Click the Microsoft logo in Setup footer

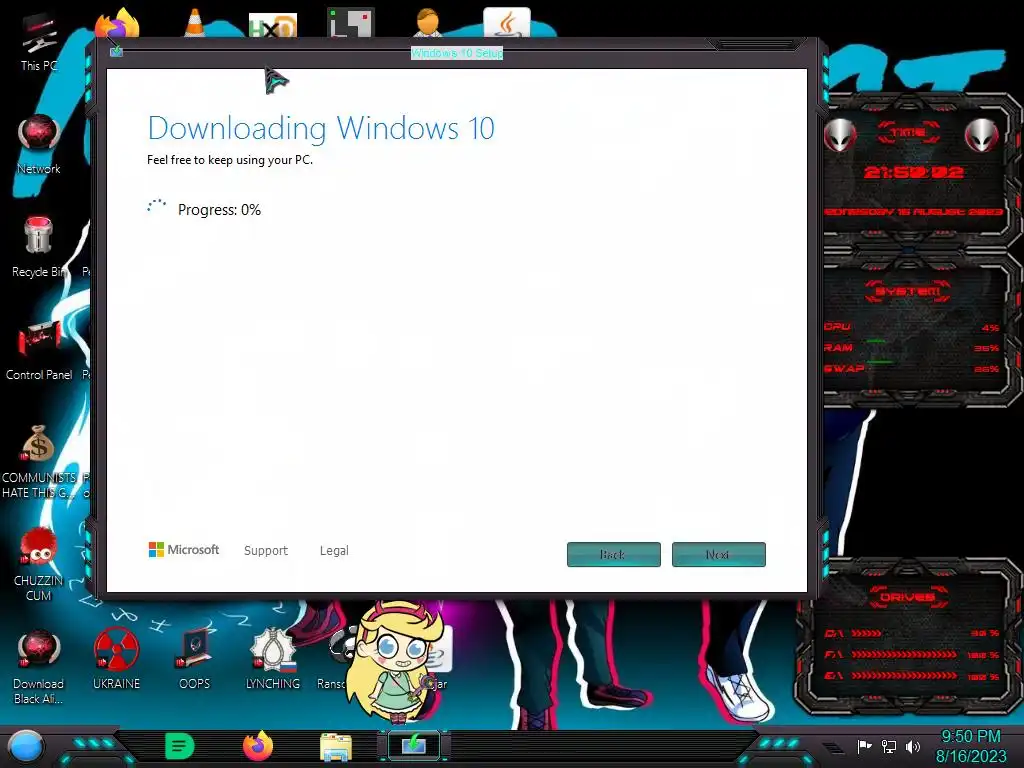click(184, 550)
